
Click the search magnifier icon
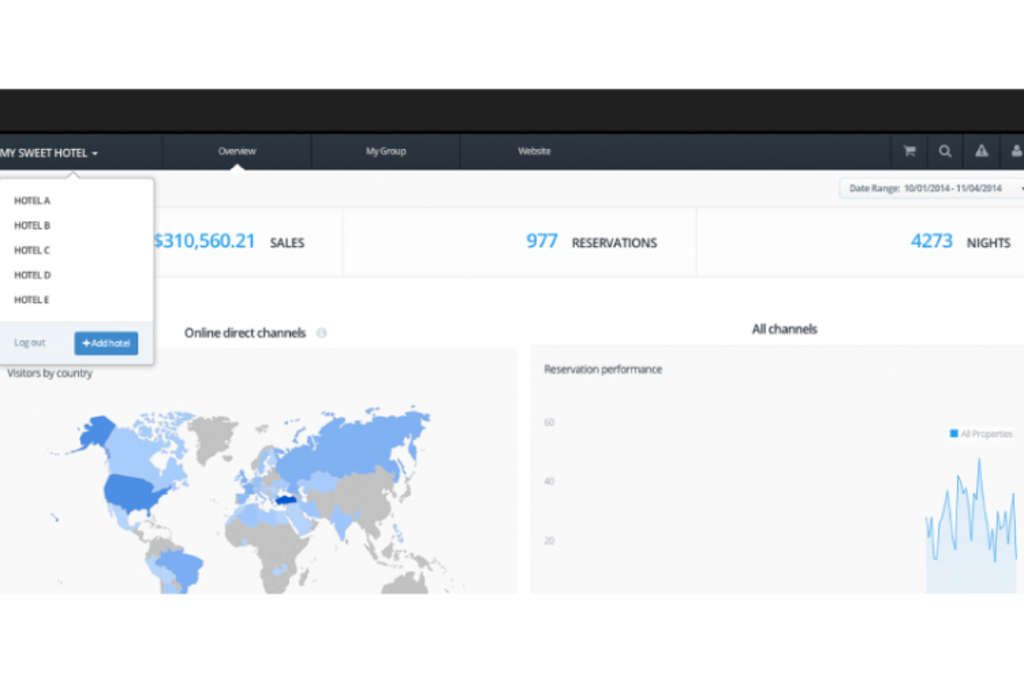tap(945, 151)
